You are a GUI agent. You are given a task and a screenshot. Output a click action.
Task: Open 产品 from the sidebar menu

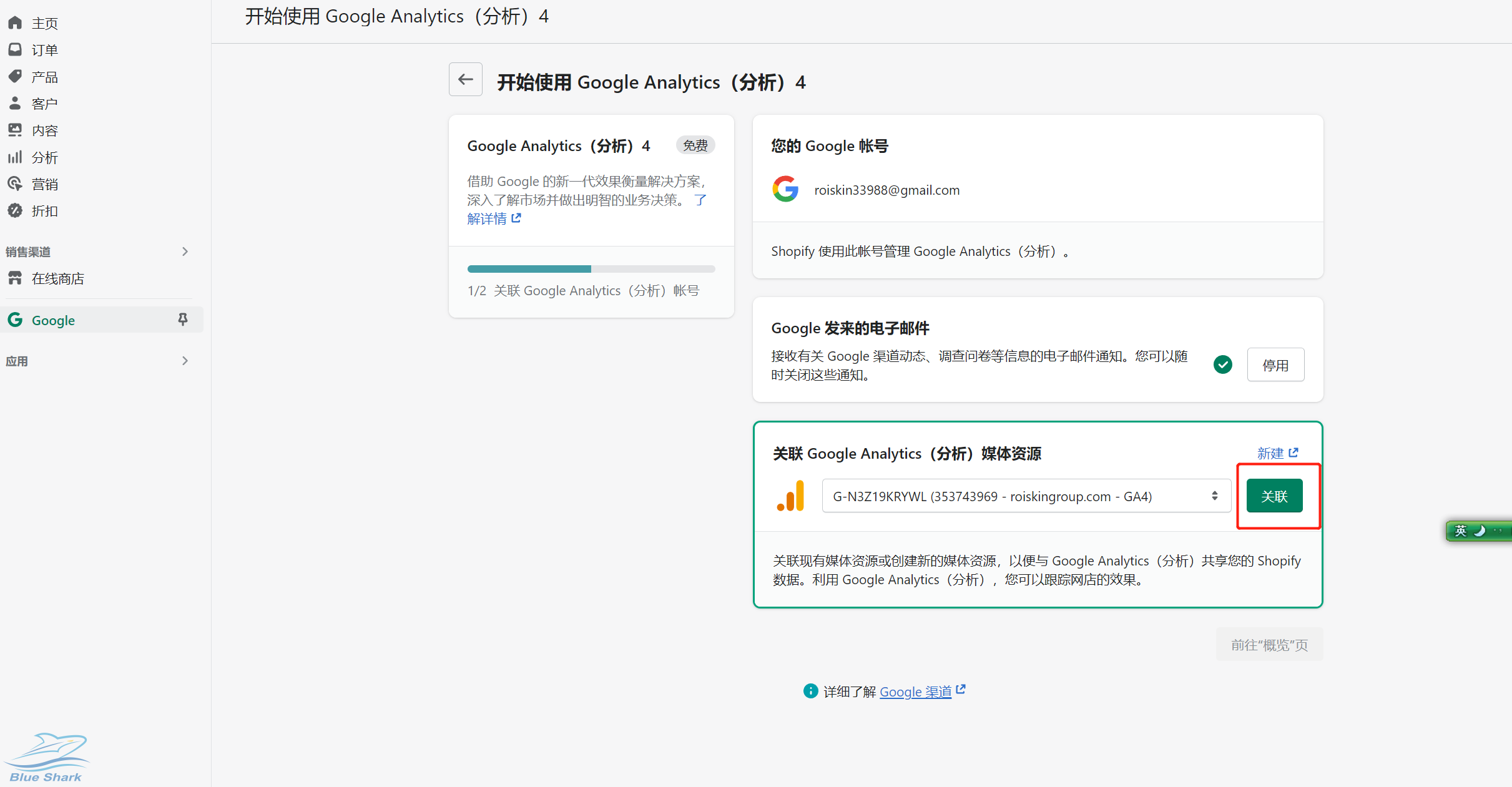coord(44,77)
